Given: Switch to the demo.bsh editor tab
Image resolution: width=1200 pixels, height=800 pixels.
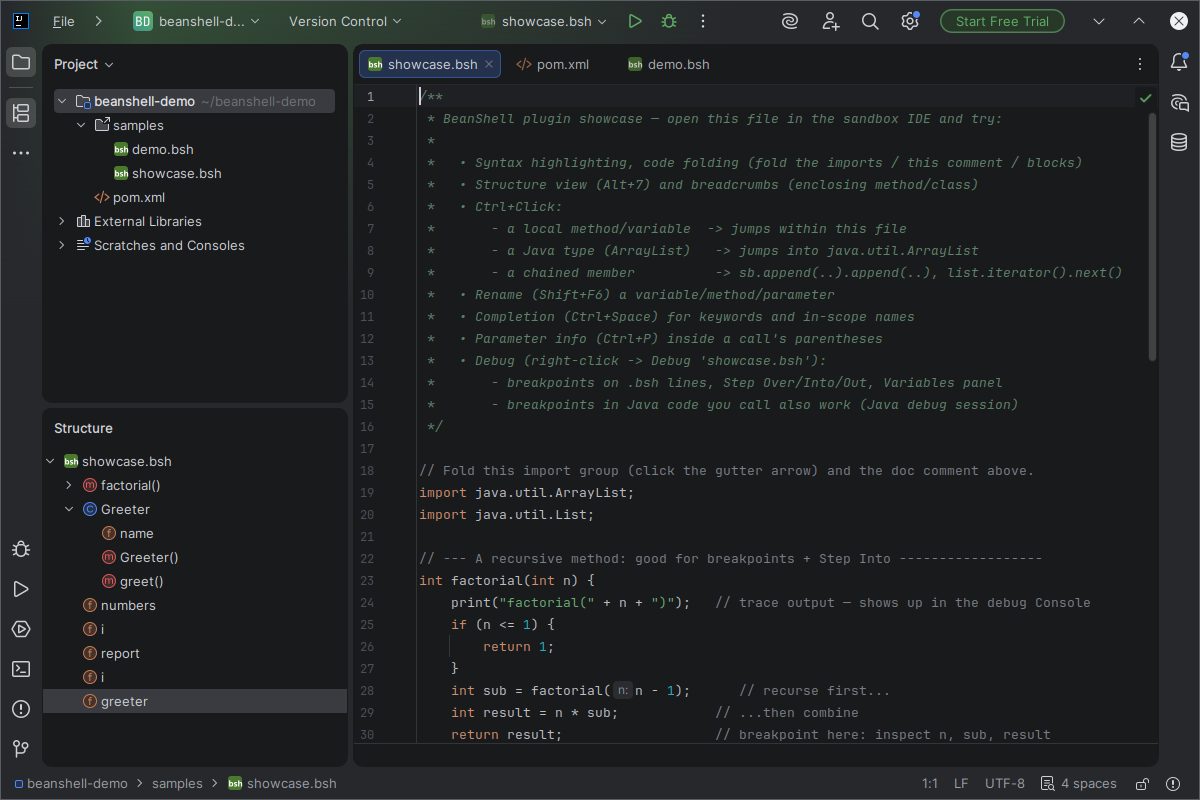Looking at the screenshot, I should click(668, 64).
